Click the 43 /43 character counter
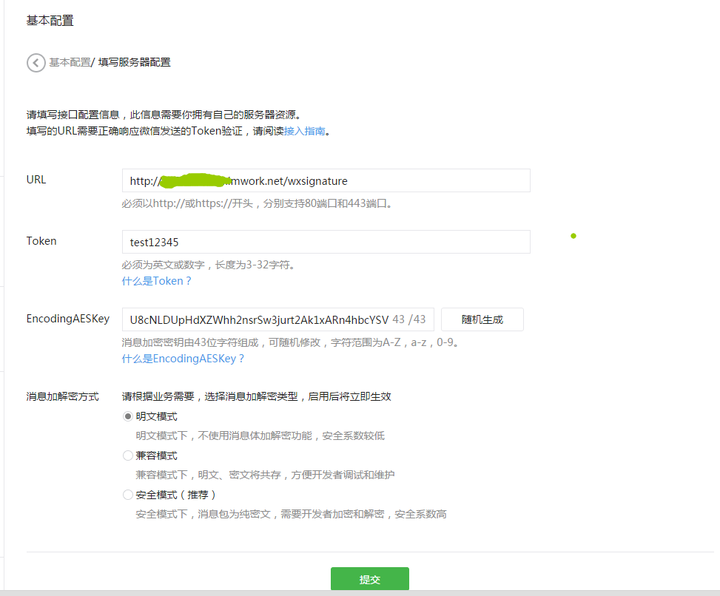 pos(409,319)
